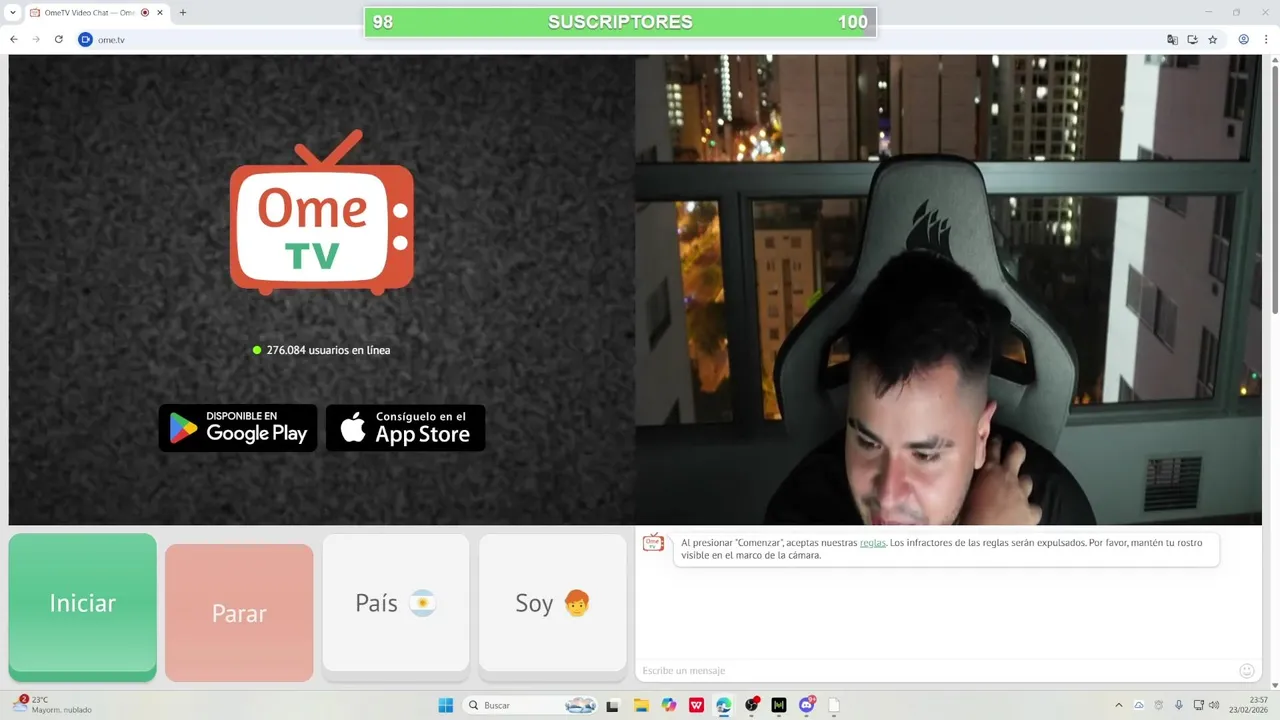The width and height of the screenshot is (1280, 720).
Task: Click the browser forward arrow
Action: (36, 39)
